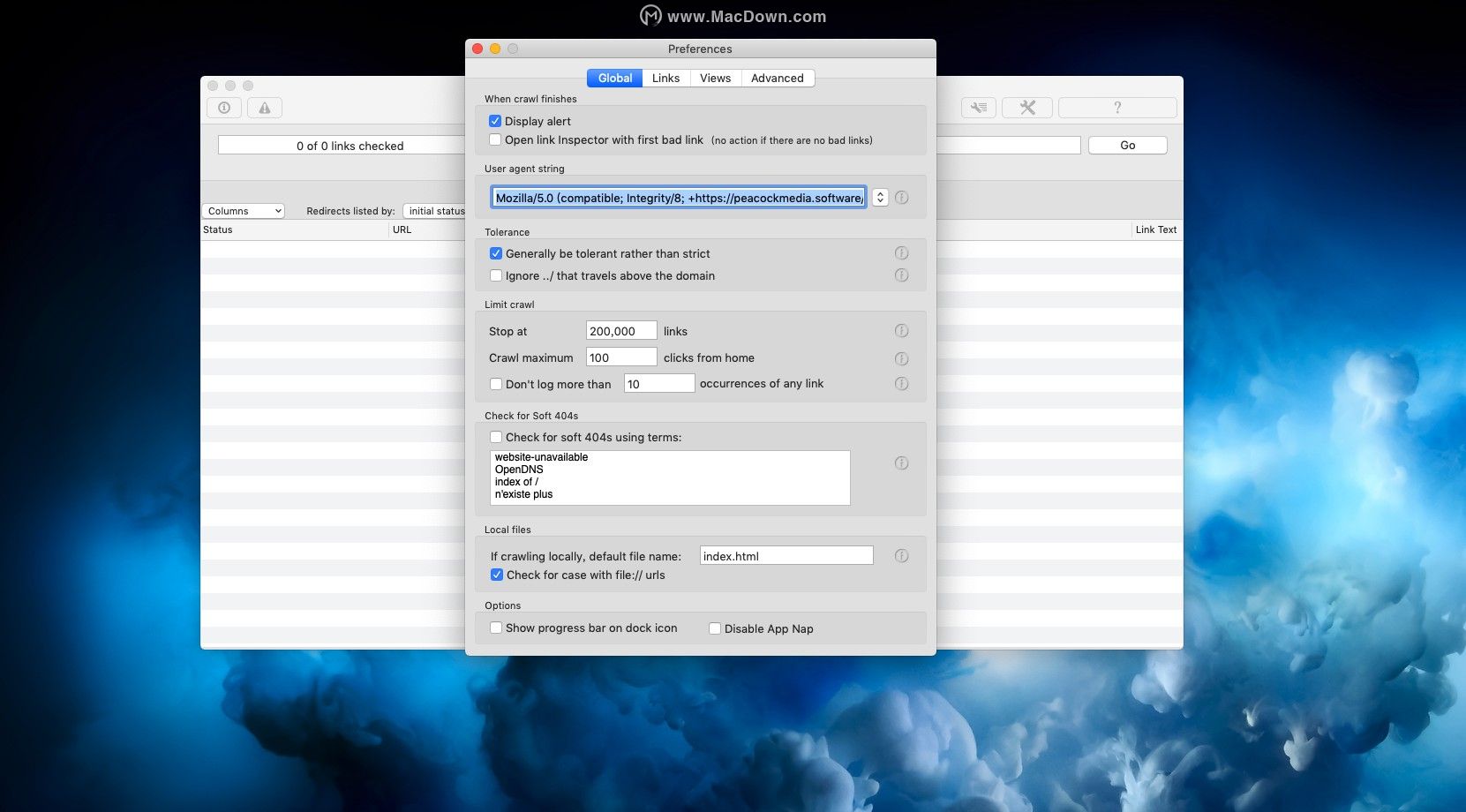Screen dimensions: 1466x812
Task: Switch to the Views tab
Action: point(715,78)
